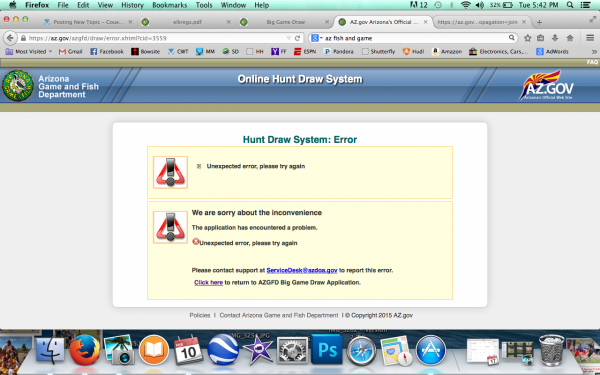Open the AdWords bookmark
The image size is (600, 375).
(552, 51)
